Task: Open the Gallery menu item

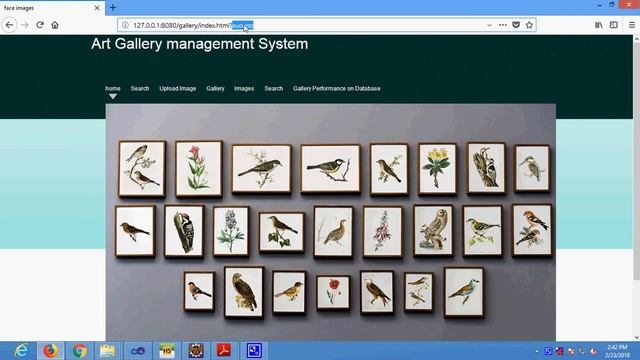Action: 215,88
